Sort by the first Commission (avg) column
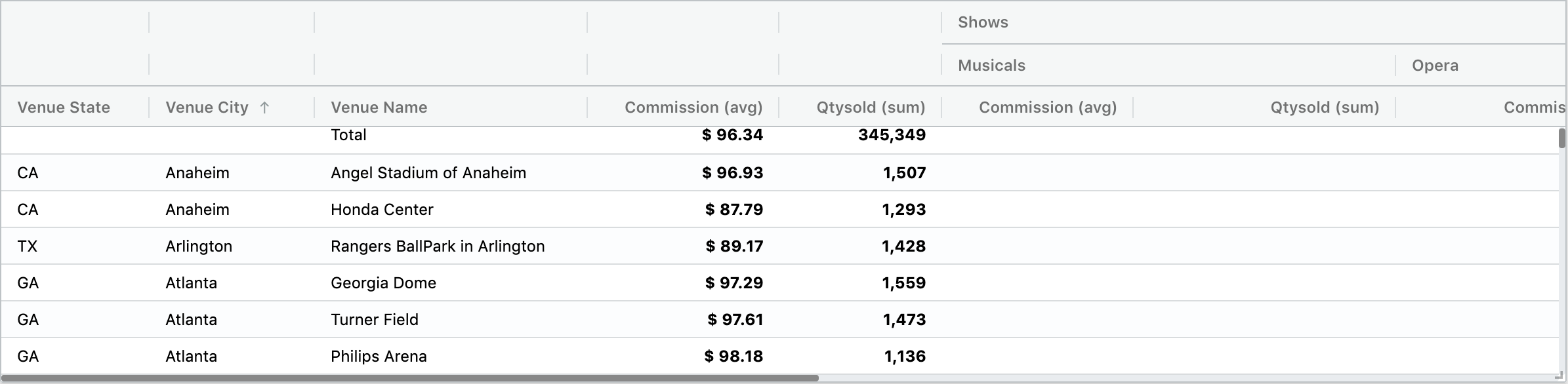Viewport: 1568px width, 384px height. [693, 107]
